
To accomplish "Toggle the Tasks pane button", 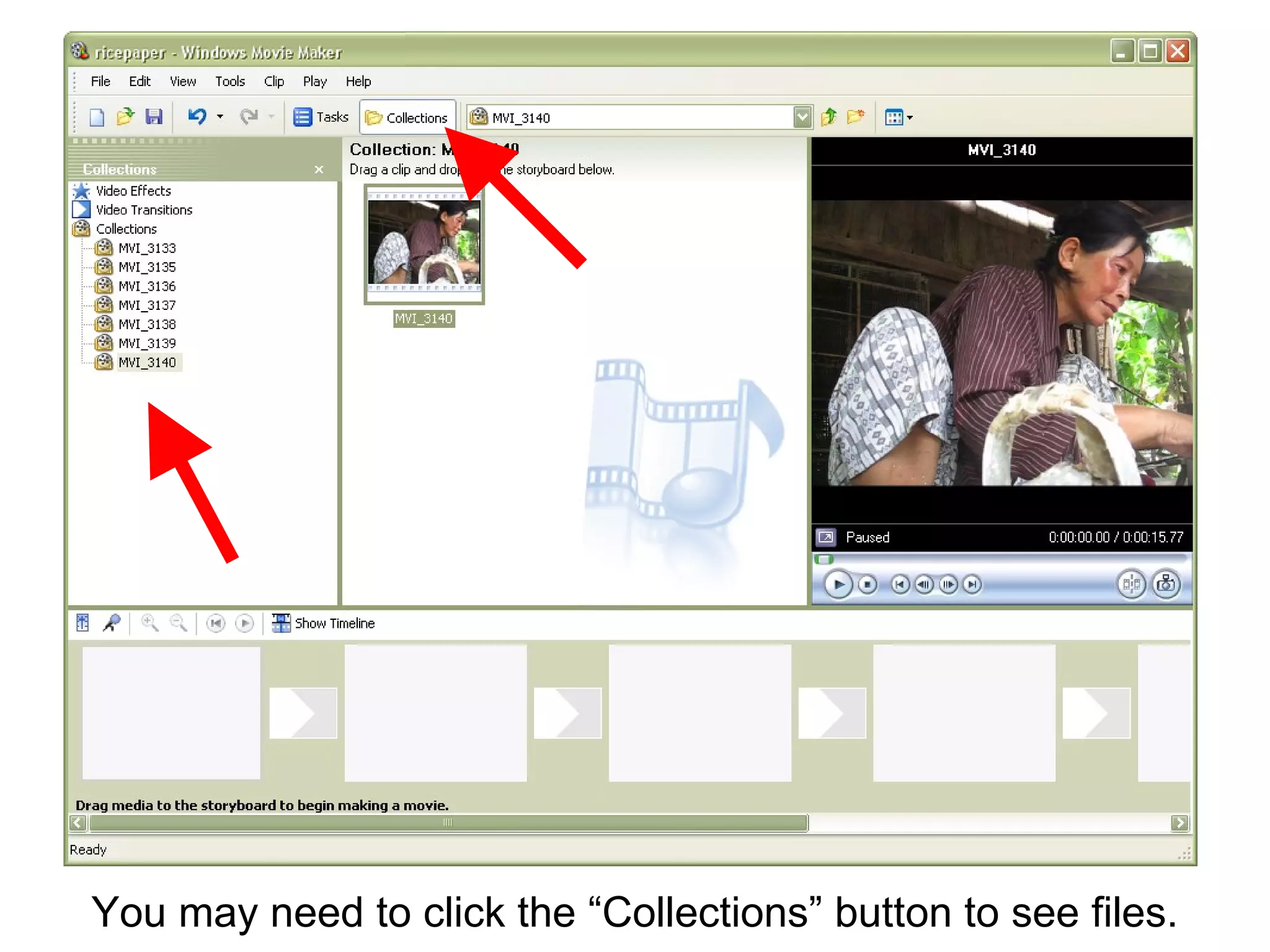I will 321,117.
